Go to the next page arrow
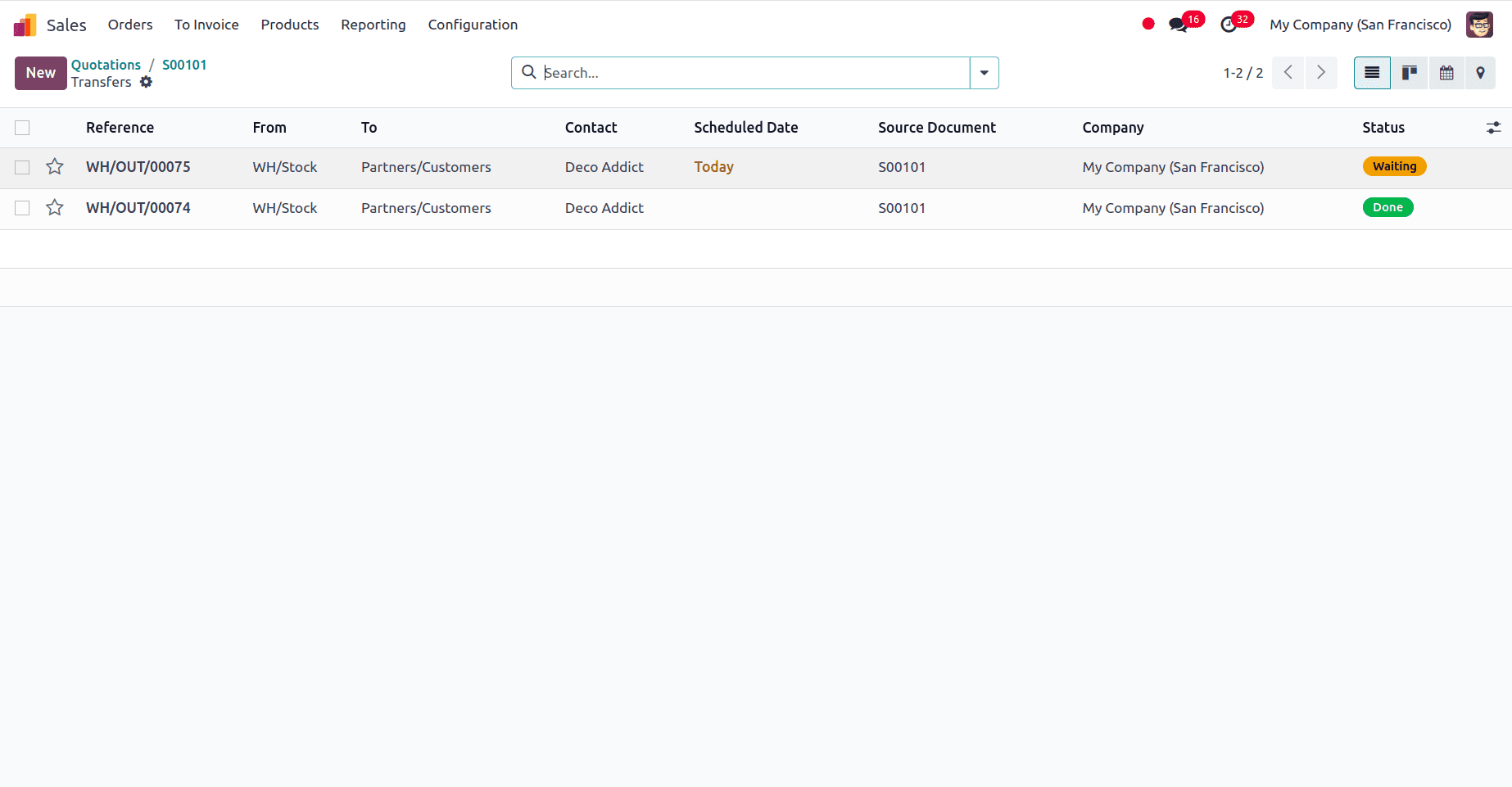The height and width of the screenshot is (787, 1512). (1321, 73)
